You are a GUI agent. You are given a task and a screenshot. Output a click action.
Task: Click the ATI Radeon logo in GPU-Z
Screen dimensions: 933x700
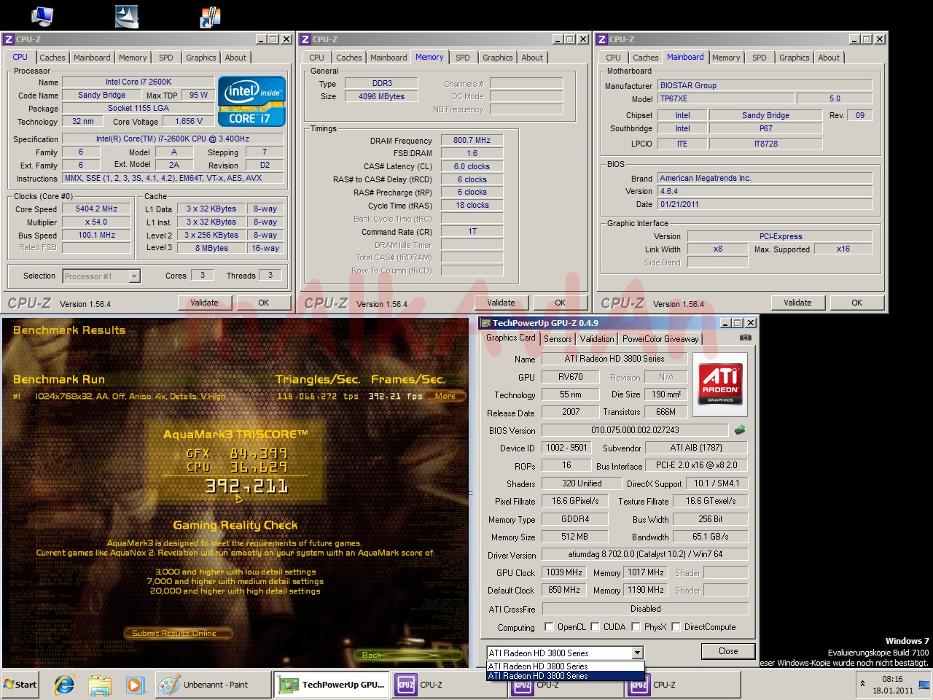point(720,384)
